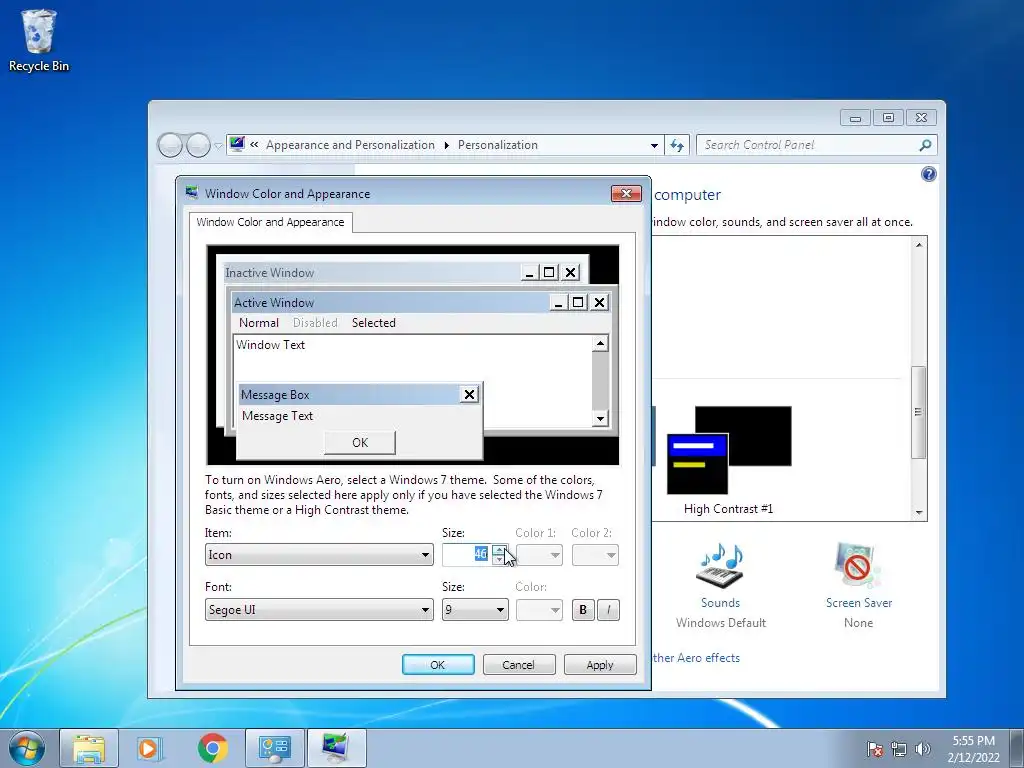Click OK in the preview Message Box
Image resolution: width=1024 pixels, height=768 pixels.
[x=360, y=442]
